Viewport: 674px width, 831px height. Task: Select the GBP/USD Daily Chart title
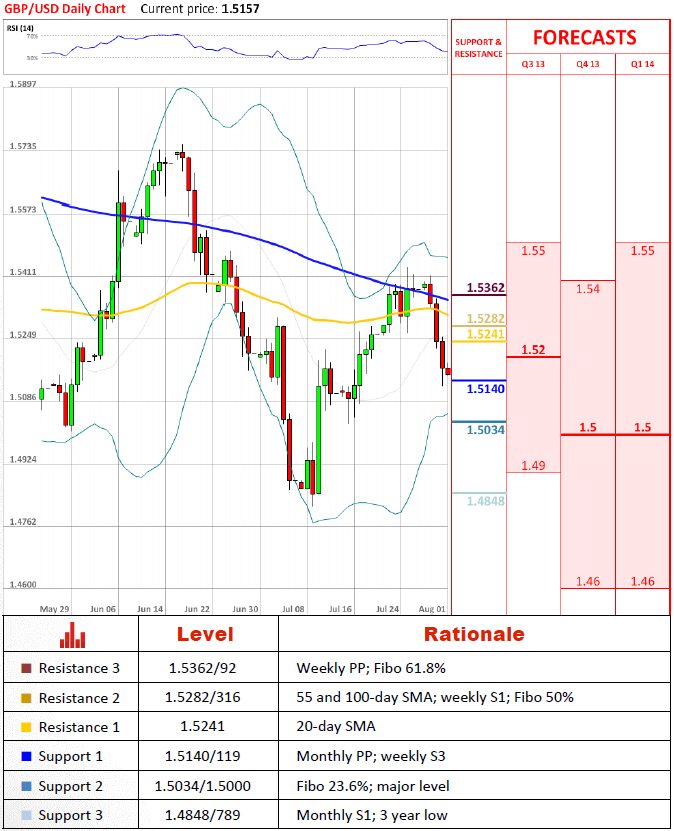[x=65, y=9]
